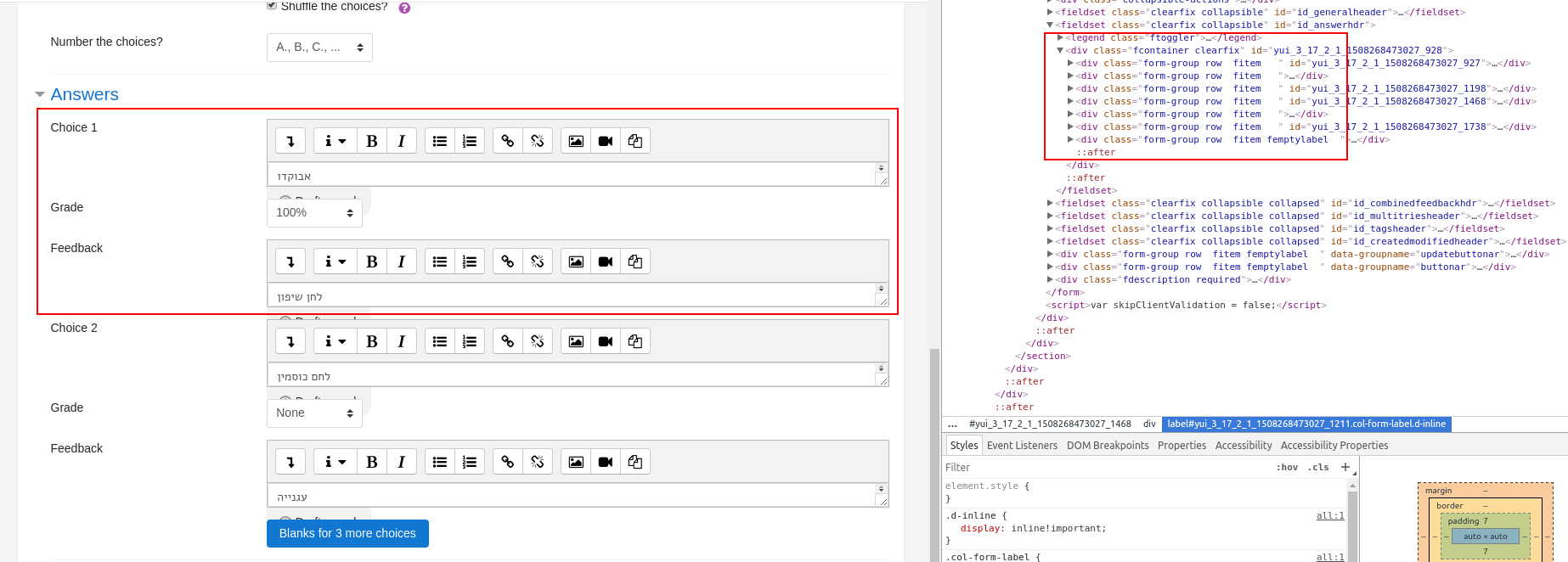Open Choice 2 Grade None dropdown
Image resolution: width=1568 pixels, height=562 pixels.
[314, 413]
